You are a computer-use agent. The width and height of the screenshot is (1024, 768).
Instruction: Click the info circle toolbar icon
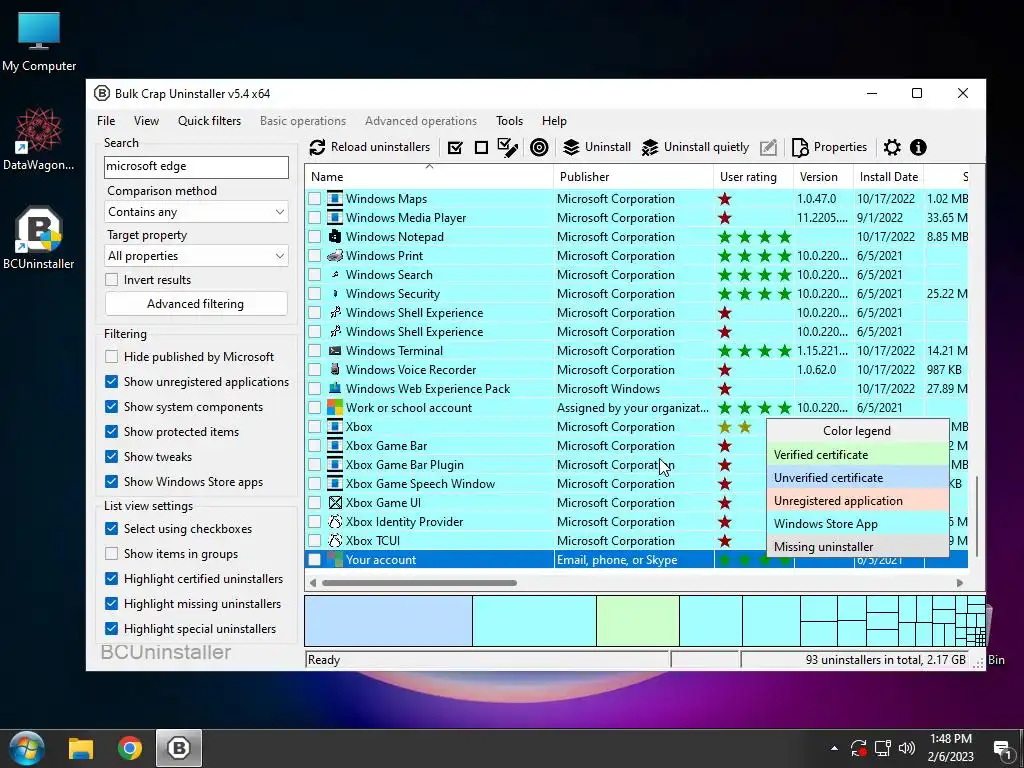click(918, 148)
